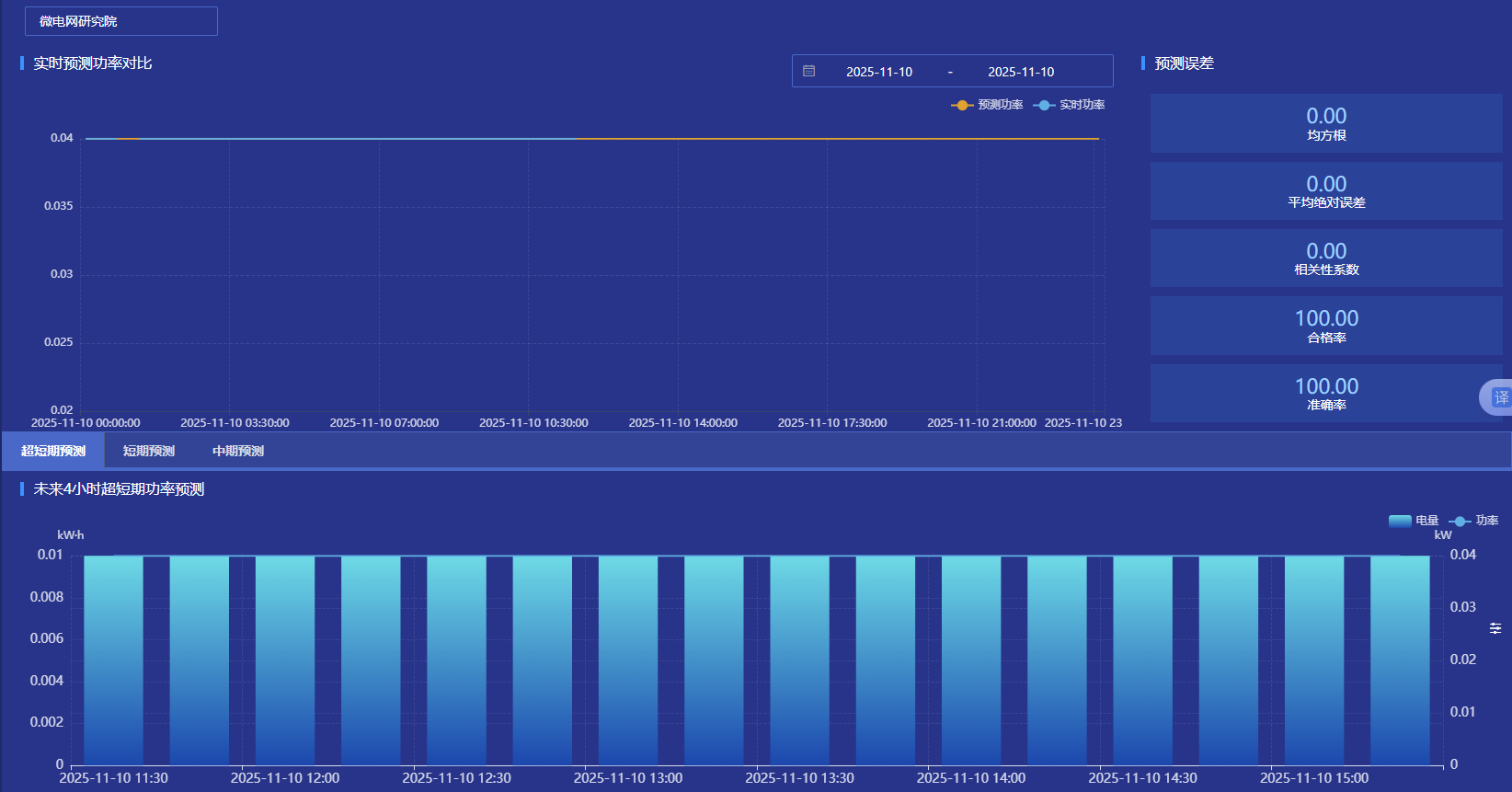Click the kW·h axis unit label

click(71, 535)
